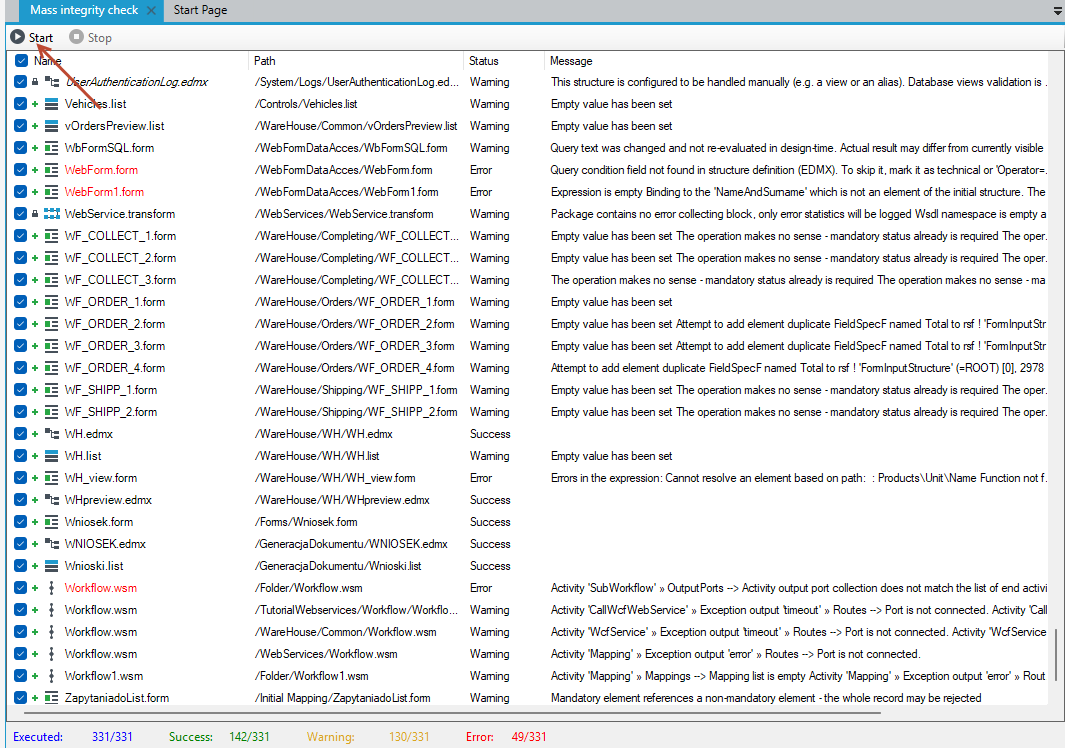Close the Mass integrity check tab
This screenshot has height=748, width=1065.
151,10
